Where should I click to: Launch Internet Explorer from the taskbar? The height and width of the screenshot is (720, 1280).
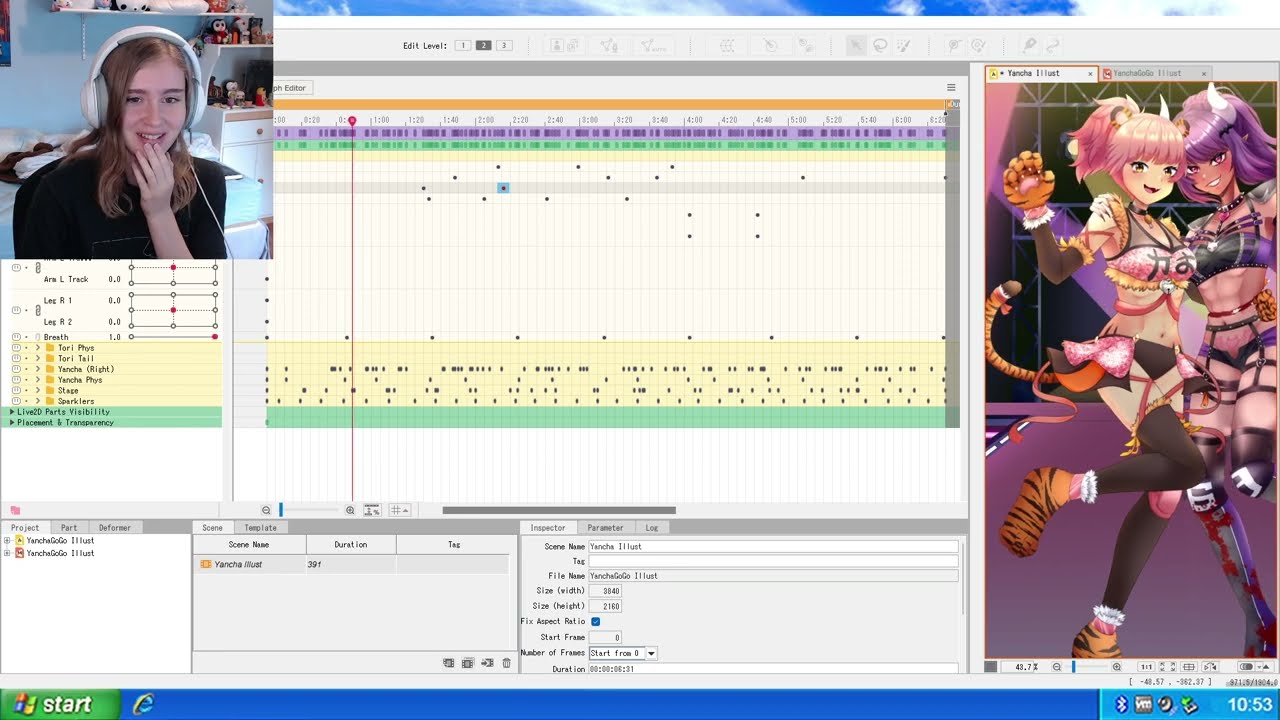coord(143,705)
